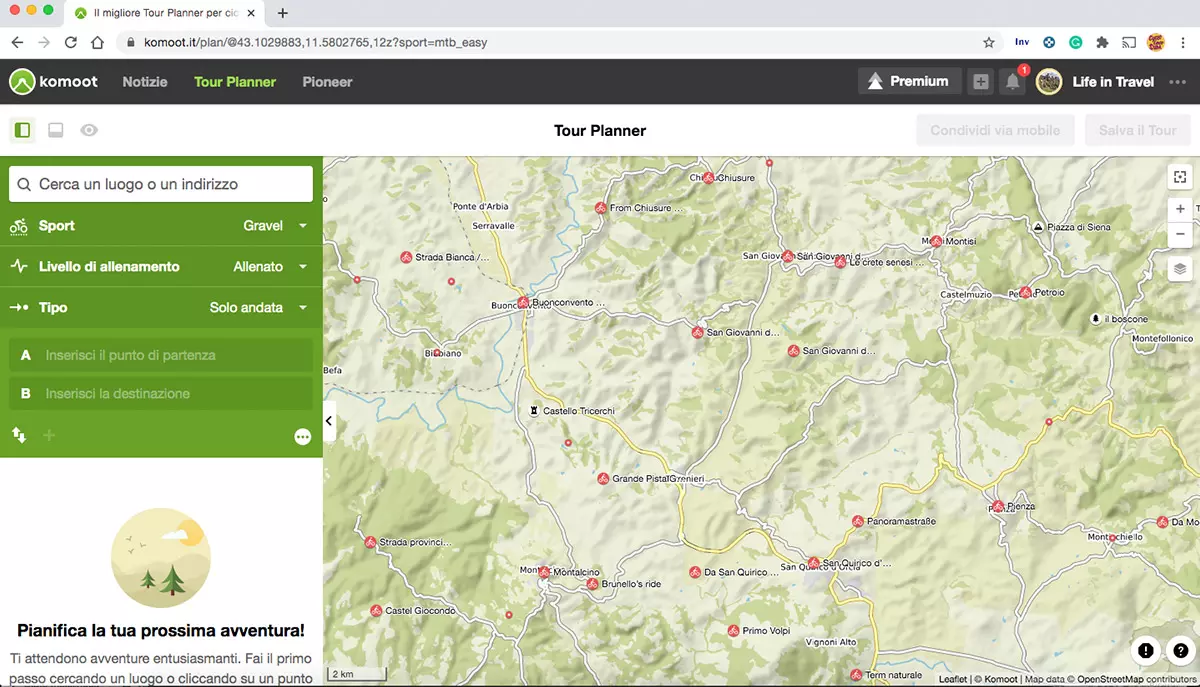1200x687 pixels.
Task: Open the waypoint options three-dots button
Action: tap(303, 437)
